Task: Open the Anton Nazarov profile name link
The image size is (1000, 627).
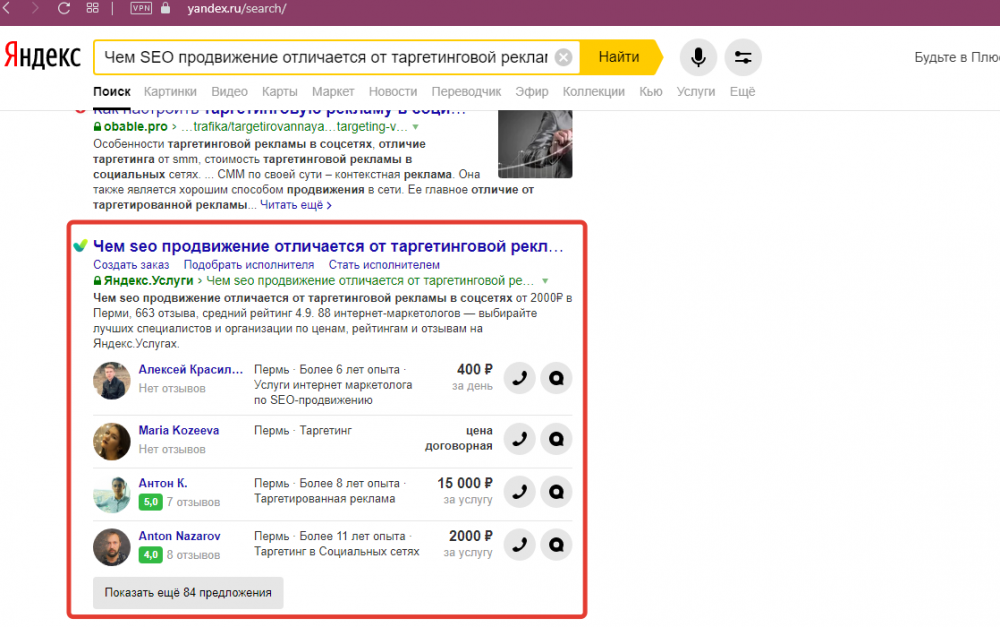Action: 179,536
